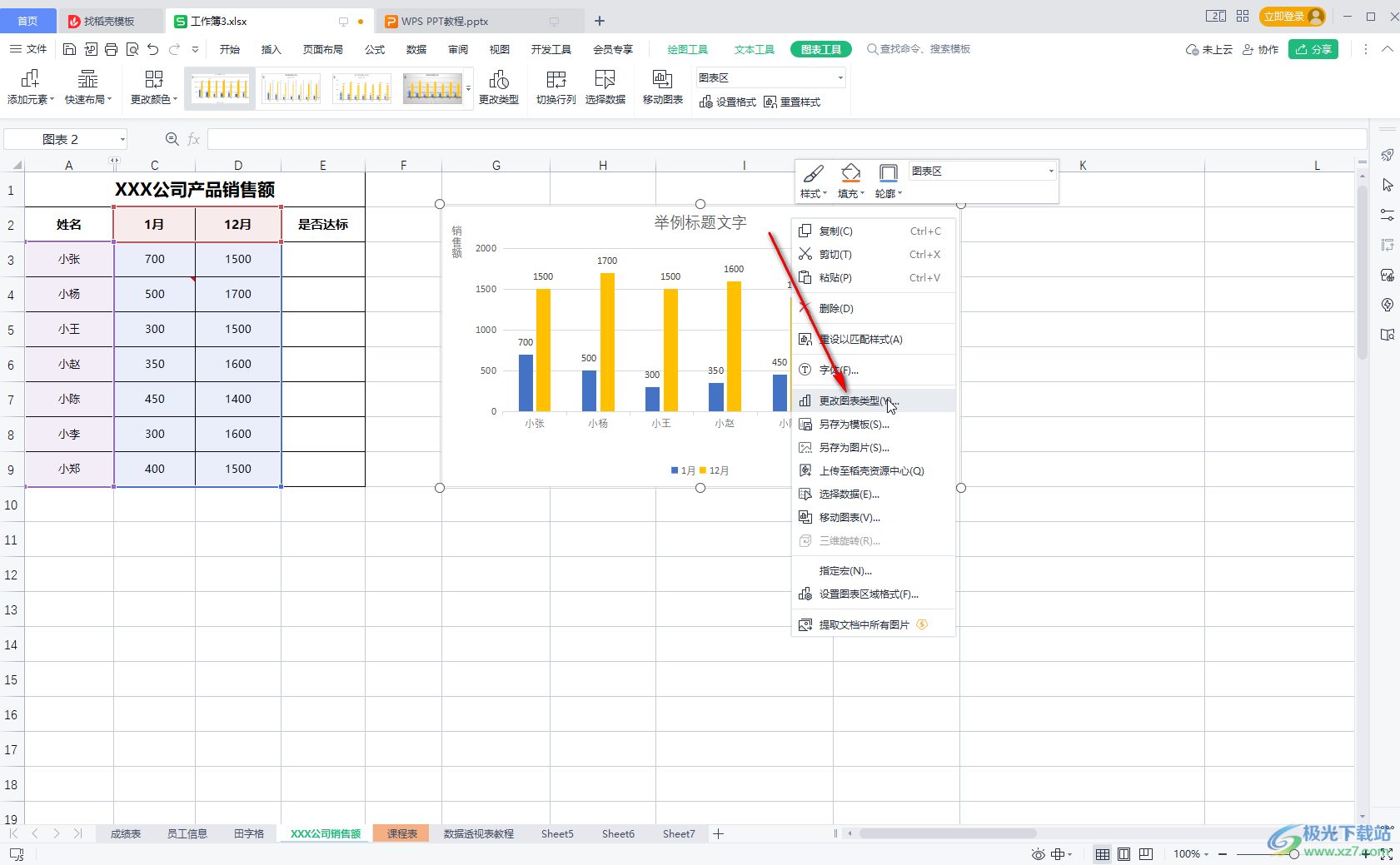Click the search commands (查找命令) field
Screen dimensions: 1400x865
(x=919, y=49)
